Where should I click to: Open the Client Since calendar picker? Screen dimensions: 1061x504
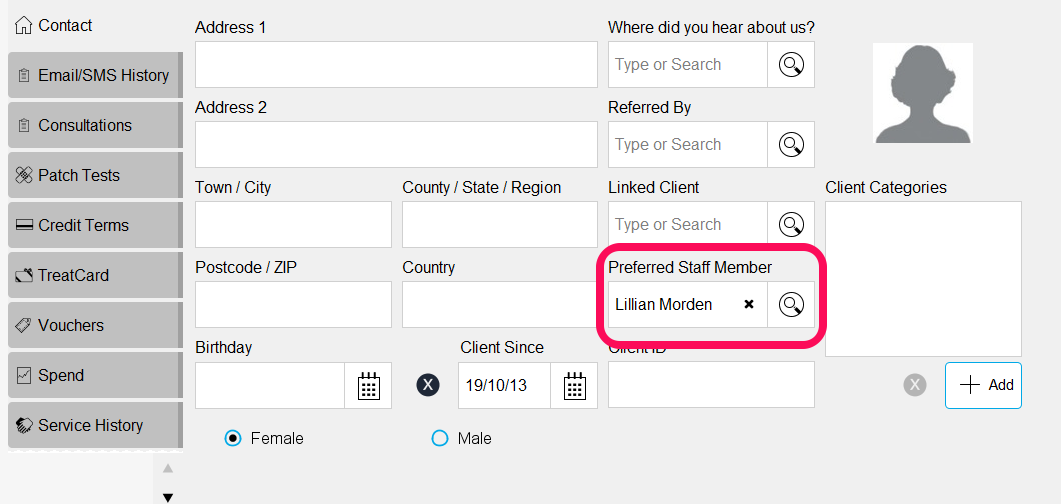[574, 386]
